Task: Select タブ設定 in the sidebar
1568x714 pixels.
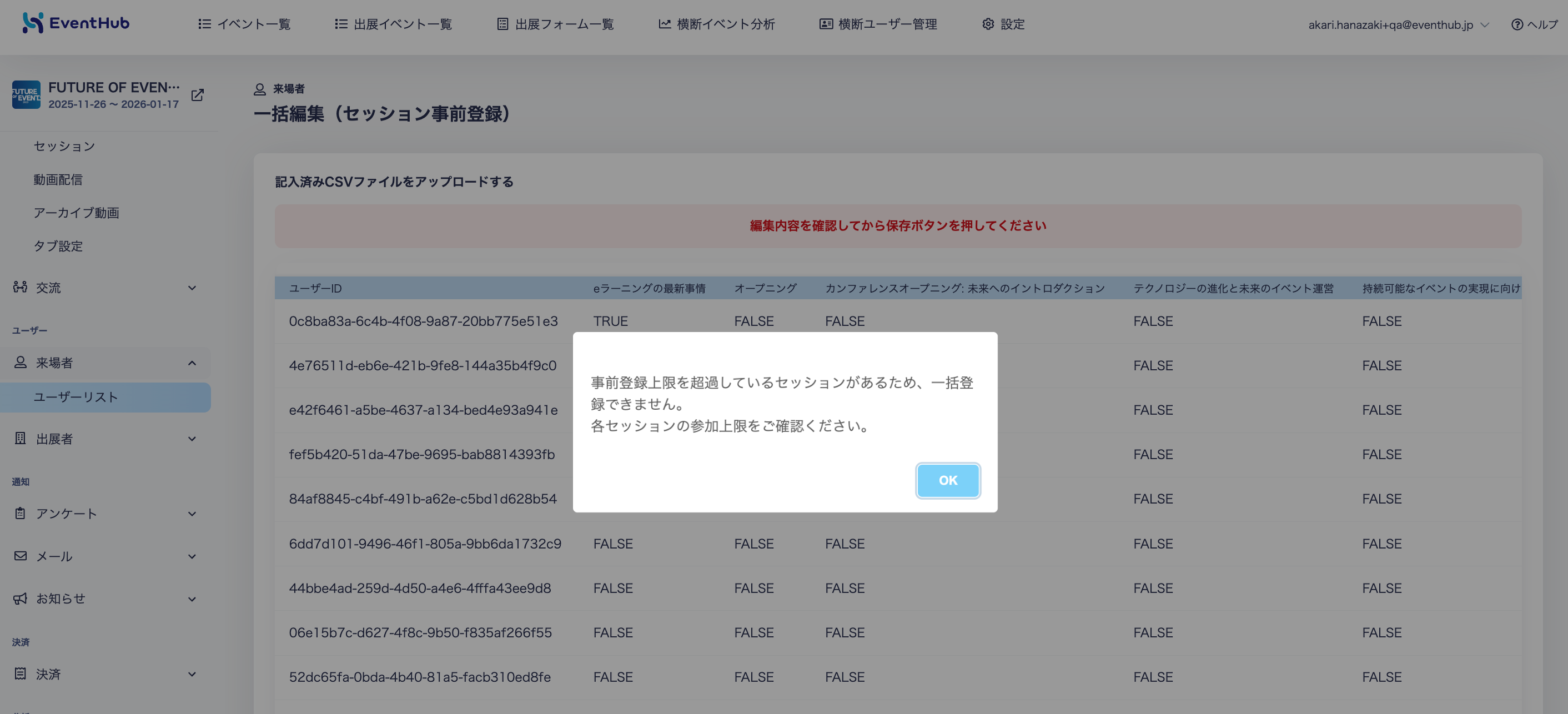Action: tap(58, 246)
